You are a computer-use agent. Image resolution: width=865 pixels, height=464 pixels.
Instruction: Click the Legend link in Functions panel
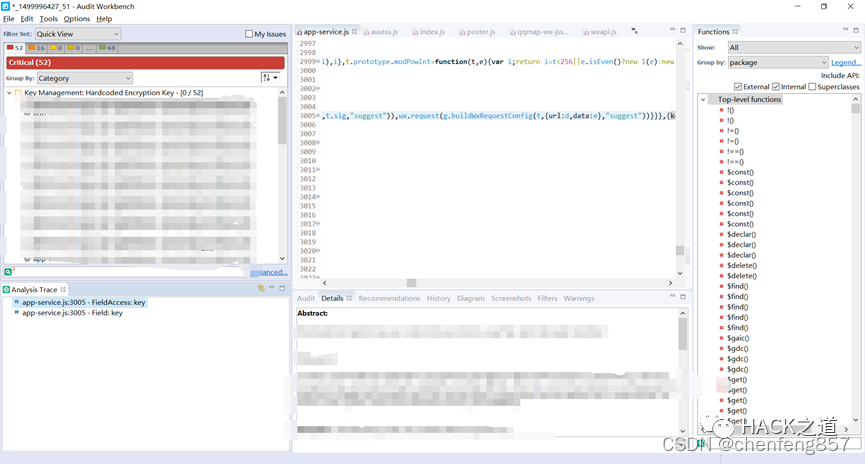click(845, 62)
